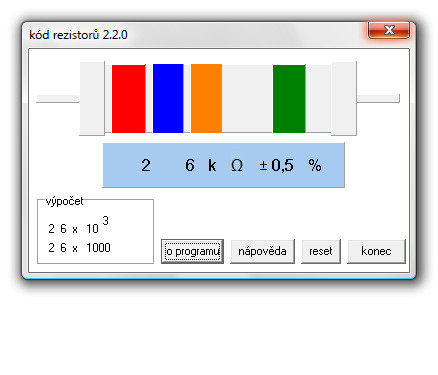The image size is (438, 375).
Task: Click digit 6 in the blue result panel
Action: (190, 165)
